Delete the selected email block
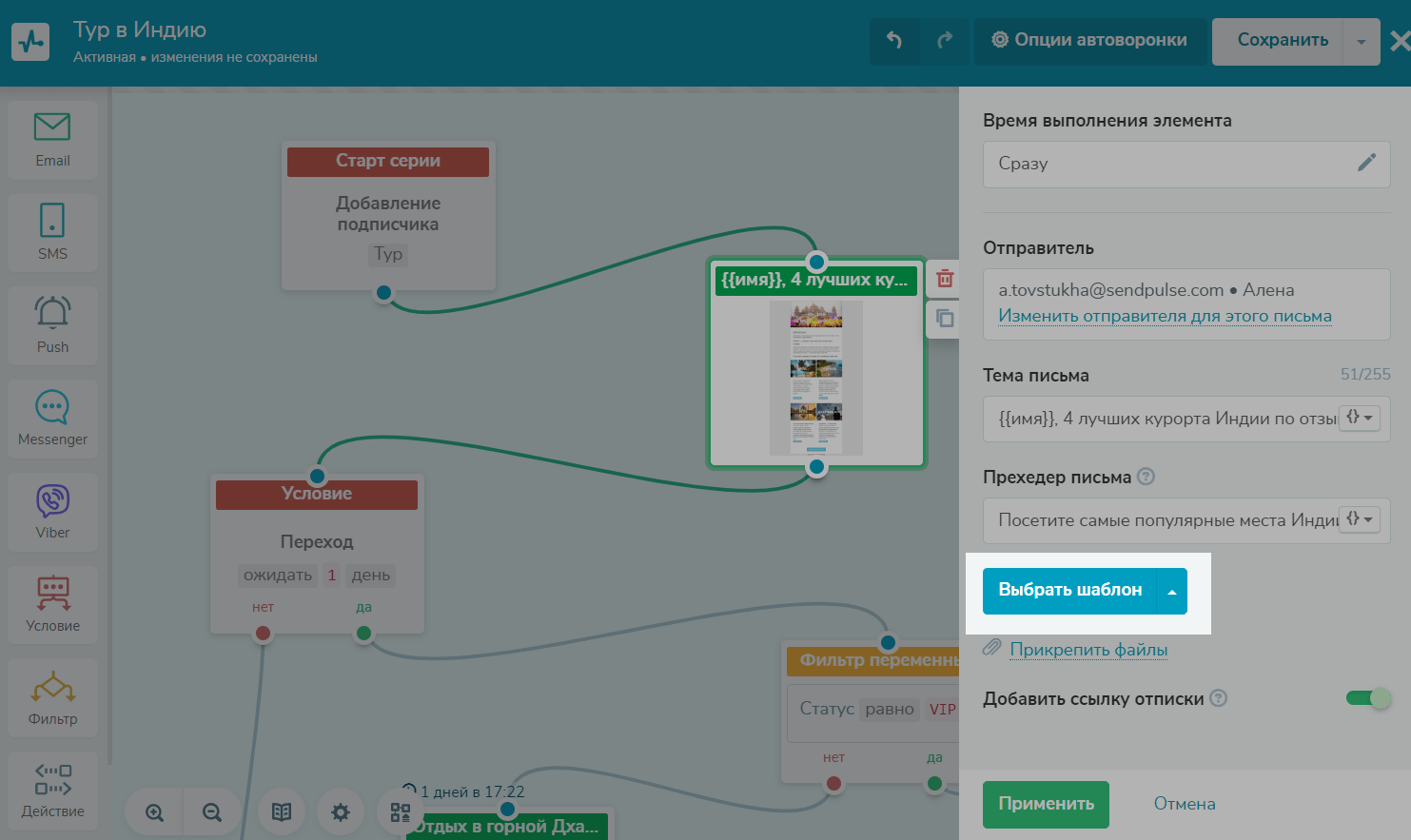Viewport: 1411px width, 840px height. (x=944, y=279)
